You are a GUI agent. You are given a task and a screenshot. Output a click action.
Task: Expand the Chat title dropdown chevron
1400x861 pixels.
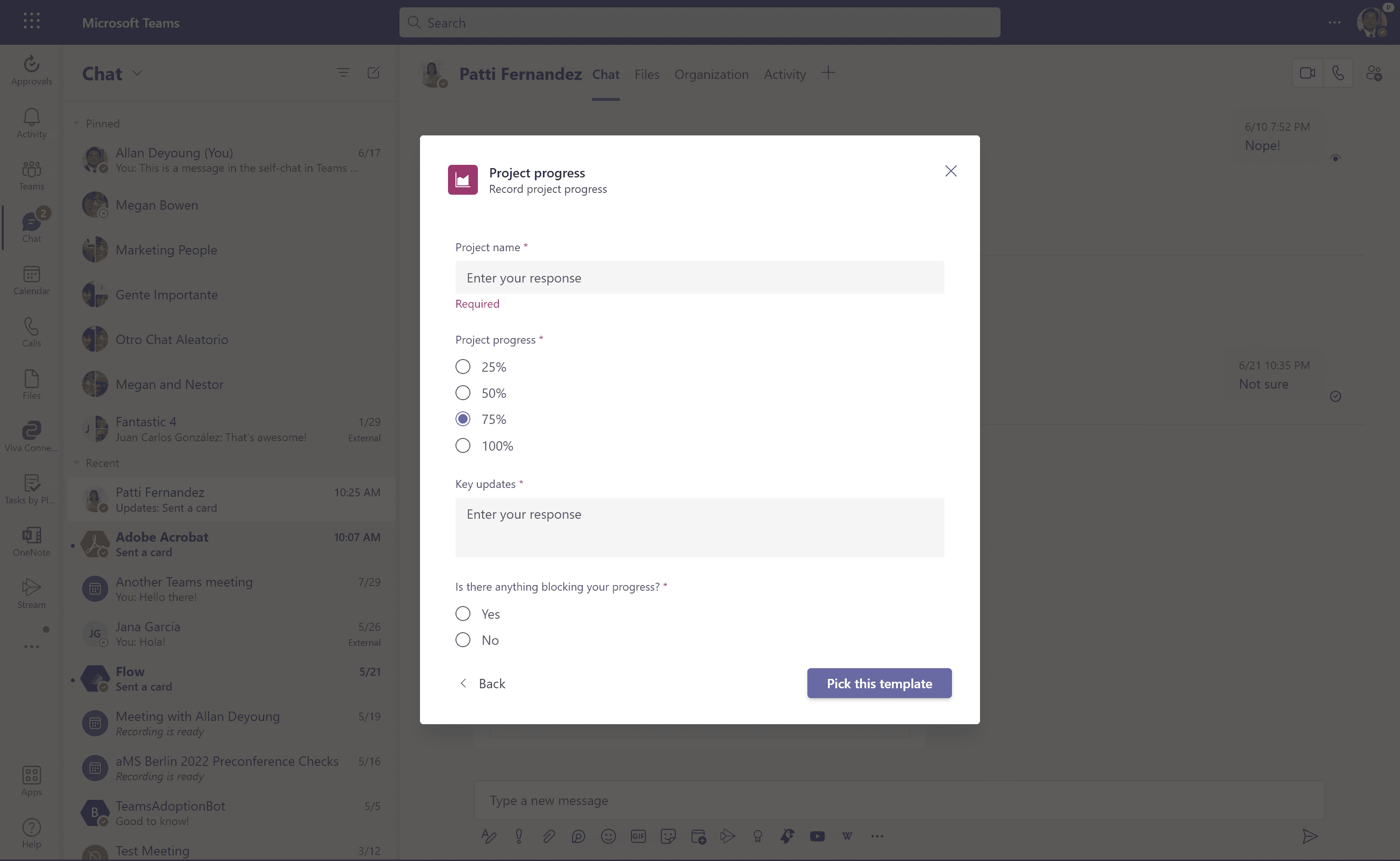click(137, 73)
